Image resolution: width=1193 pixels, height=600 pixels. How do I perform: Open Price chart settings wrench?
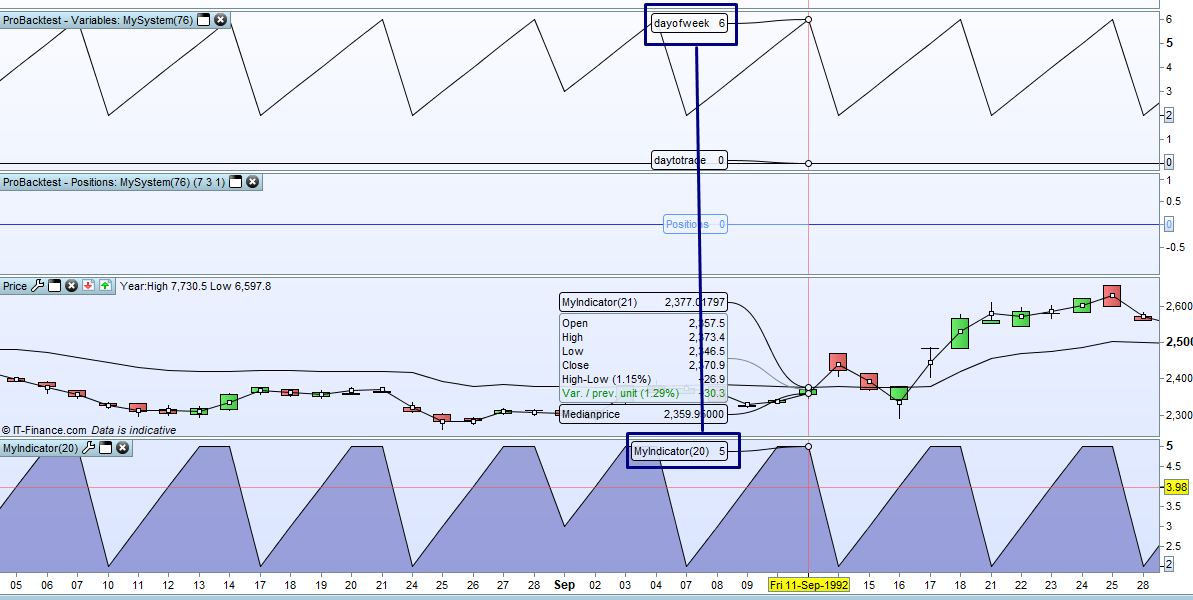click(37, 286)
